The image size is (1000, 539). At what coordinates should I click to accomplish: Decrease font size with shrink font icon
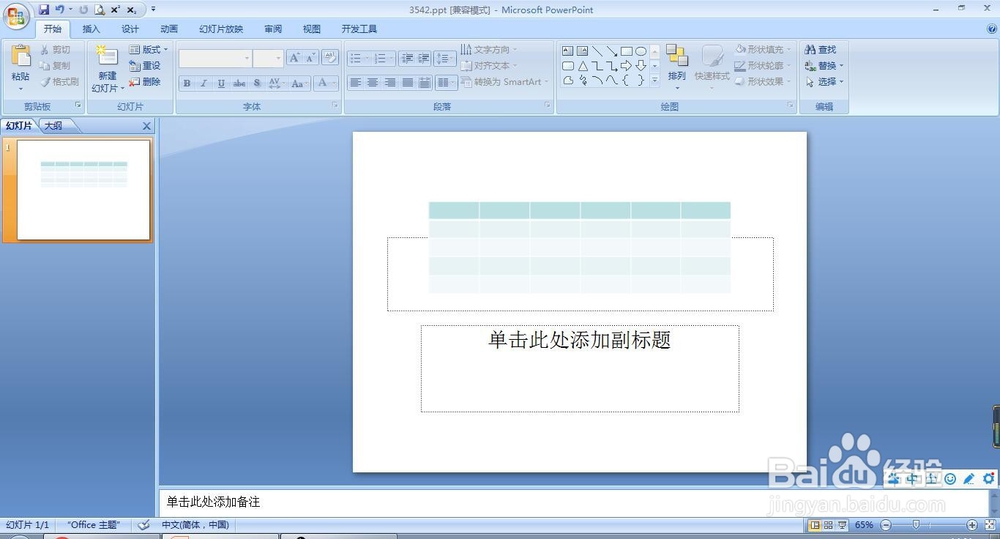(x=310, y=58)
